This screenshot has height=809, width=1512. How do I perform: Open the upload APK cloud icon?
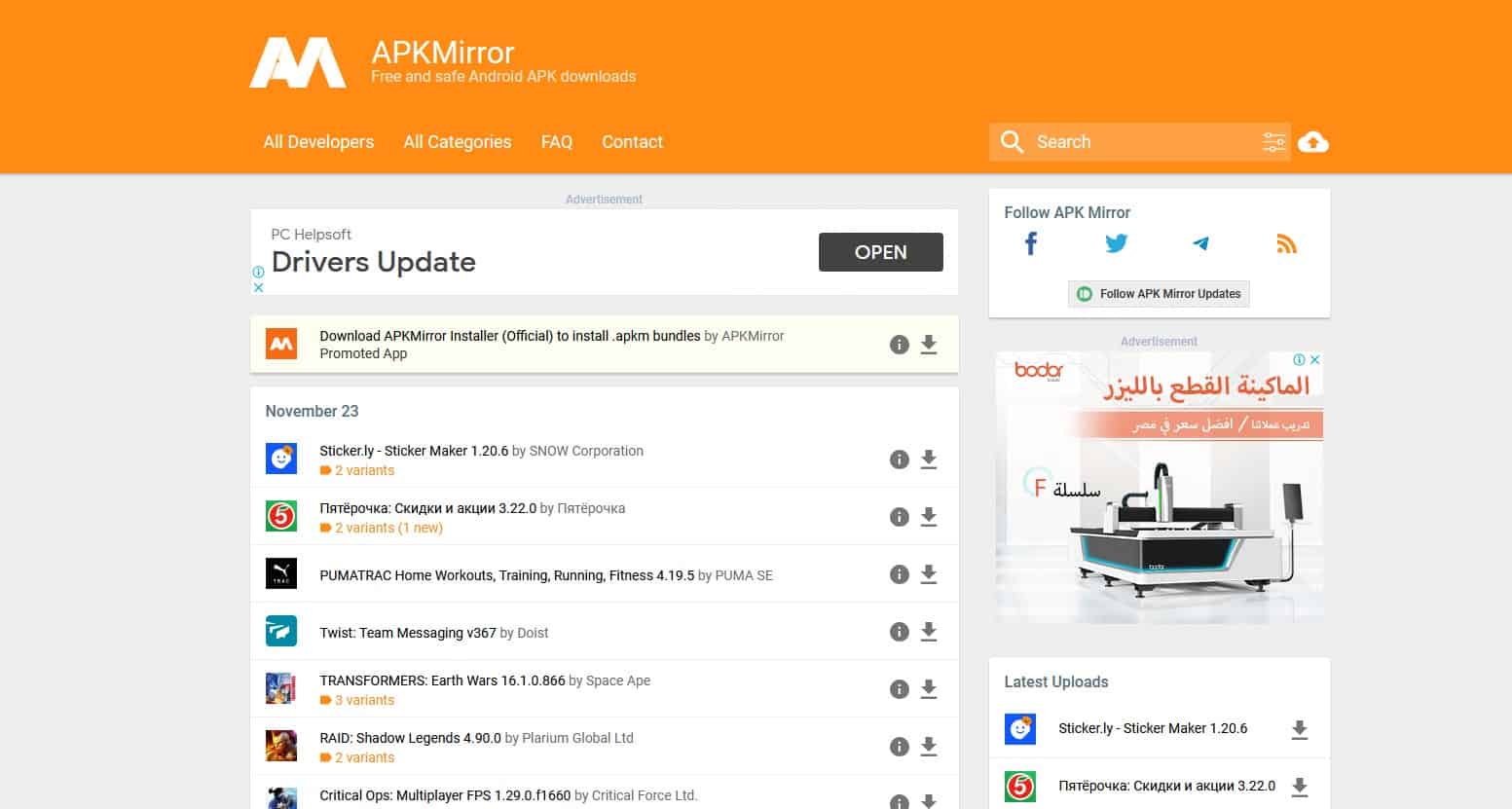tap(1312, 142)
